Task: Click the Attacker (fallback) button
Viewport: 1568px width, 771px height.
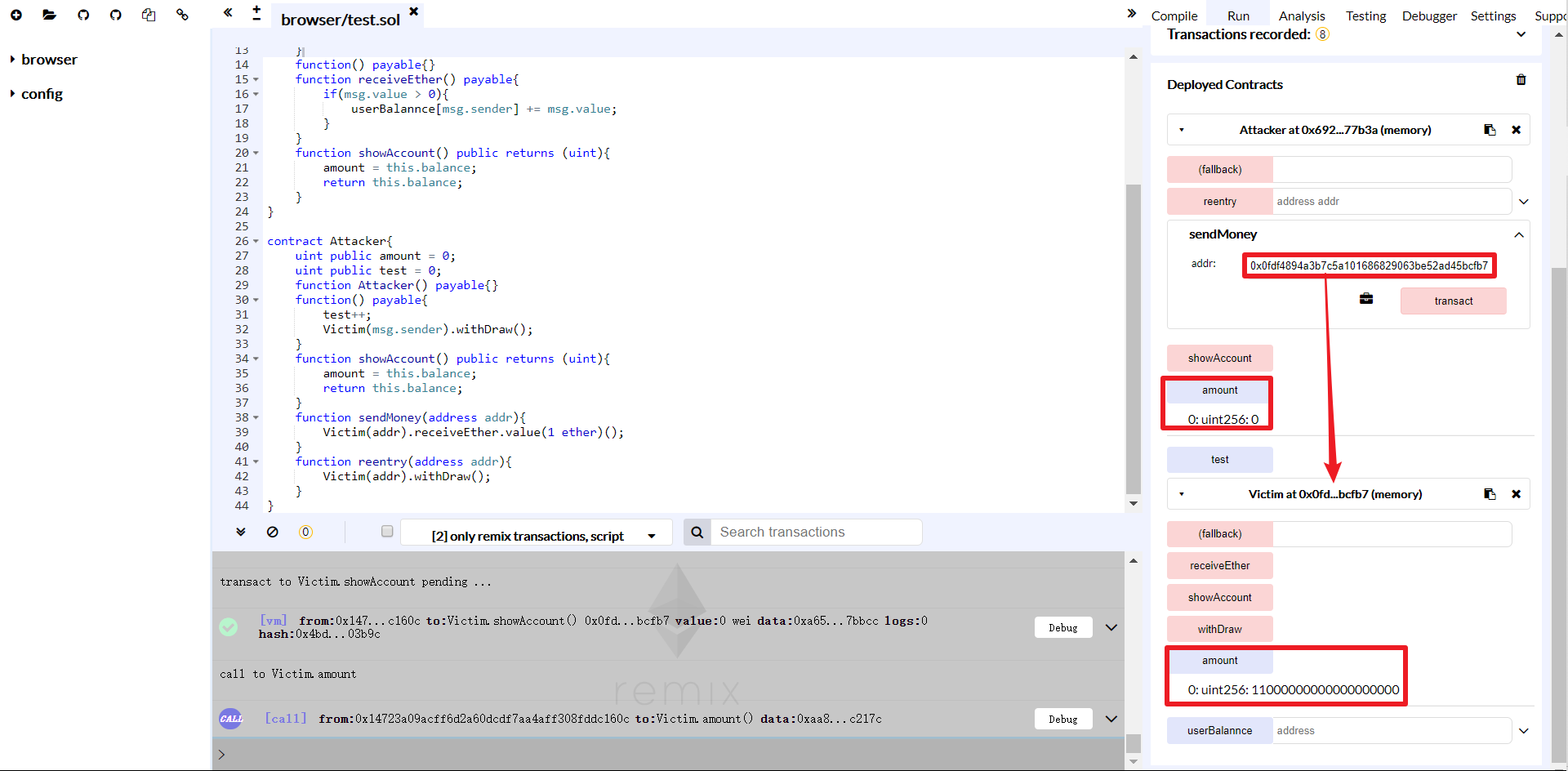Action: click(x=1220, y=170)
